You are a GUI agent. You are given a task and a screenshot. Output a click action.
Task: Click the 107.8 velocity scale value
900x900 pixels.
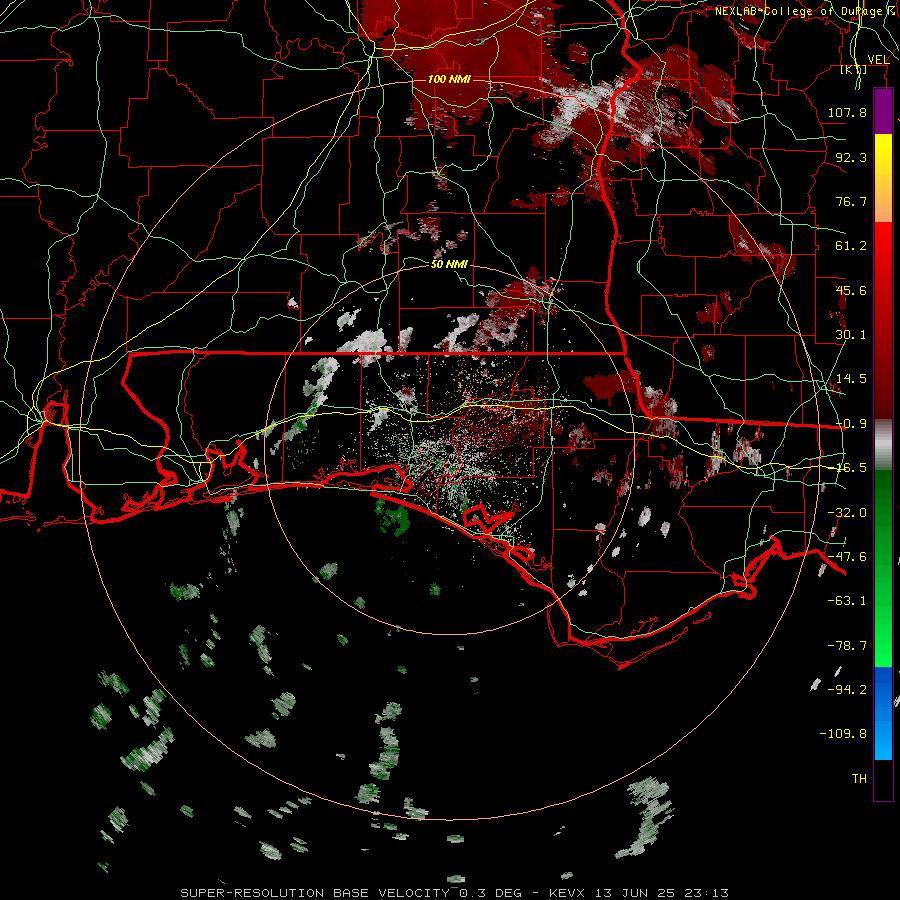tap(847, 112)
